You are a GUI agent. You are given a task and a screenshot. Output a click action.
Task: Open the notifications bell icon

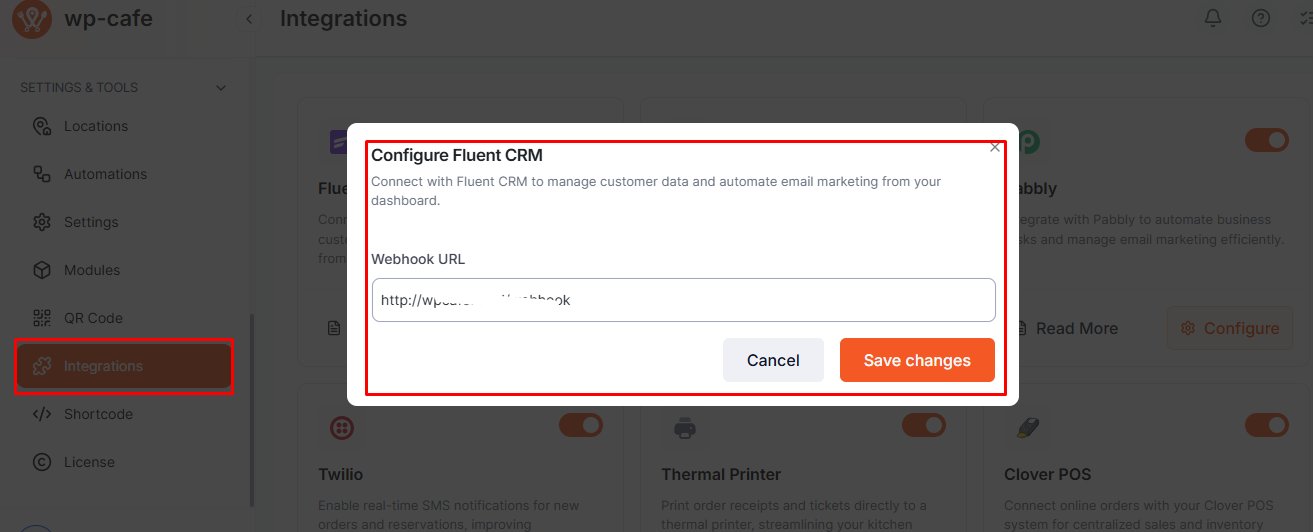coord(1213,18)
